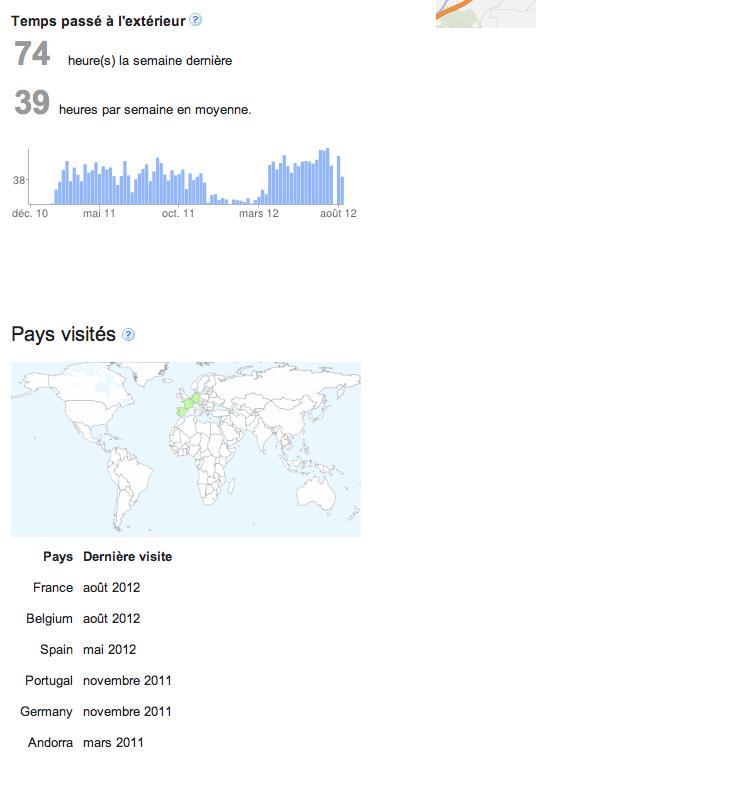Image resolution: width=732 pixels, height=786 pixels.
Task: Select the 'Pays visités' heading
Action: coord(64,334)
